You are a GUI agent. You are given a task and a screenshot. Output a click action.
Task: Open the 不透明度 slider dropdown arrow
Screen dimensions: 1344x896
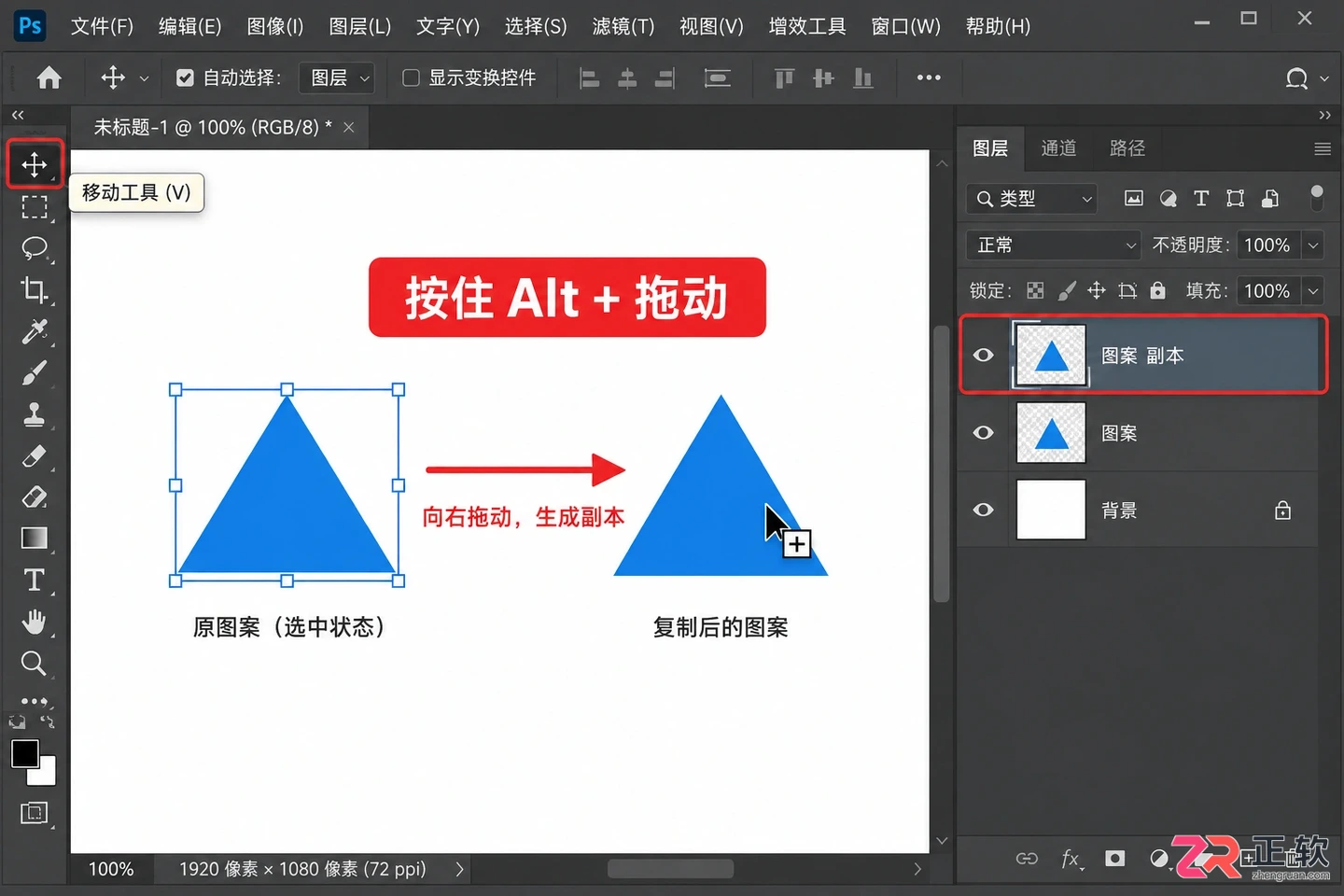(1313, 245)
